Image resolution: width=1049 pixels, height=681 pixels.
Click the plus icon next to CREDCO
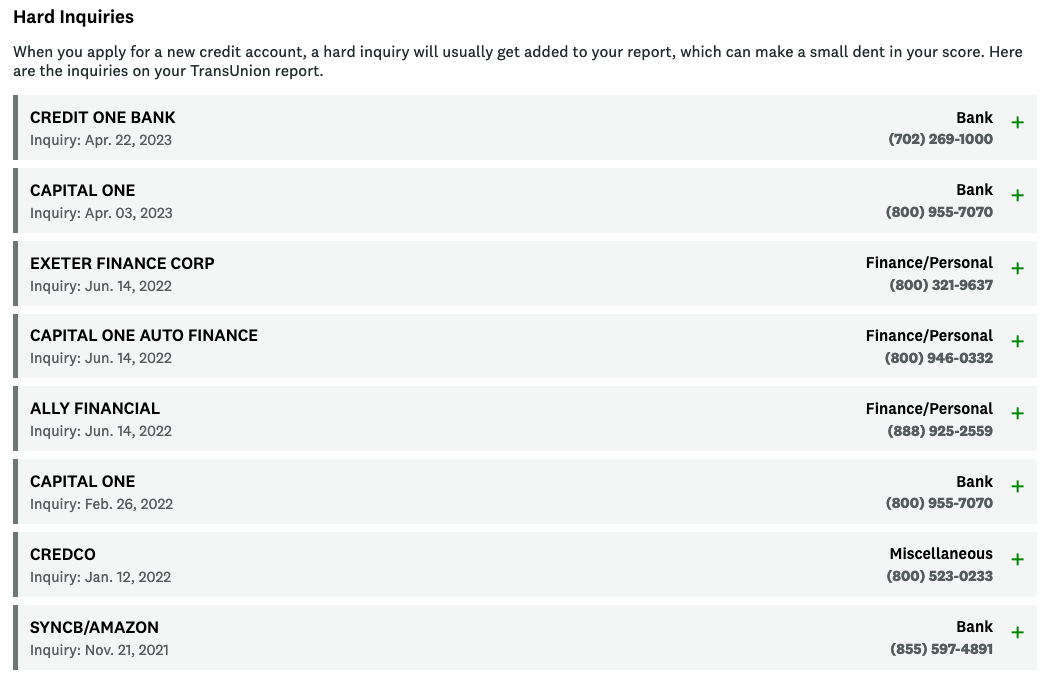pyautogui.click(x=1017, y=559)
